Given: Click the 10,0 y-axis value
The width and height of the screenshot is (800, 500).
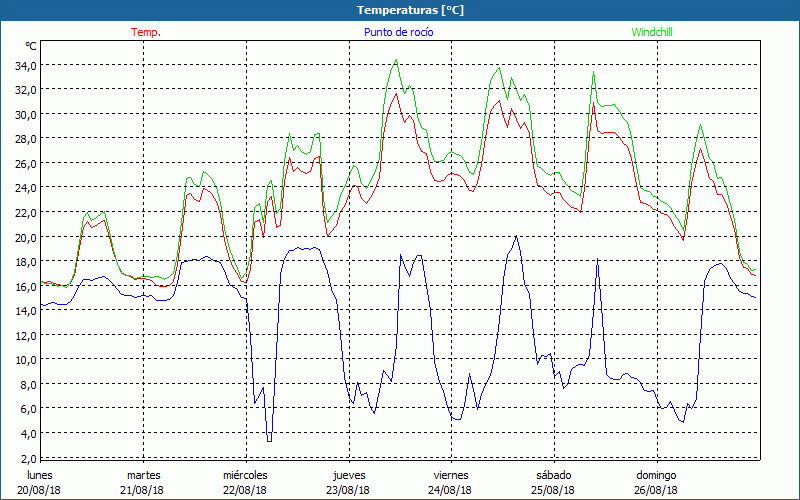Looking at the screenshot, I should [25, 360].
